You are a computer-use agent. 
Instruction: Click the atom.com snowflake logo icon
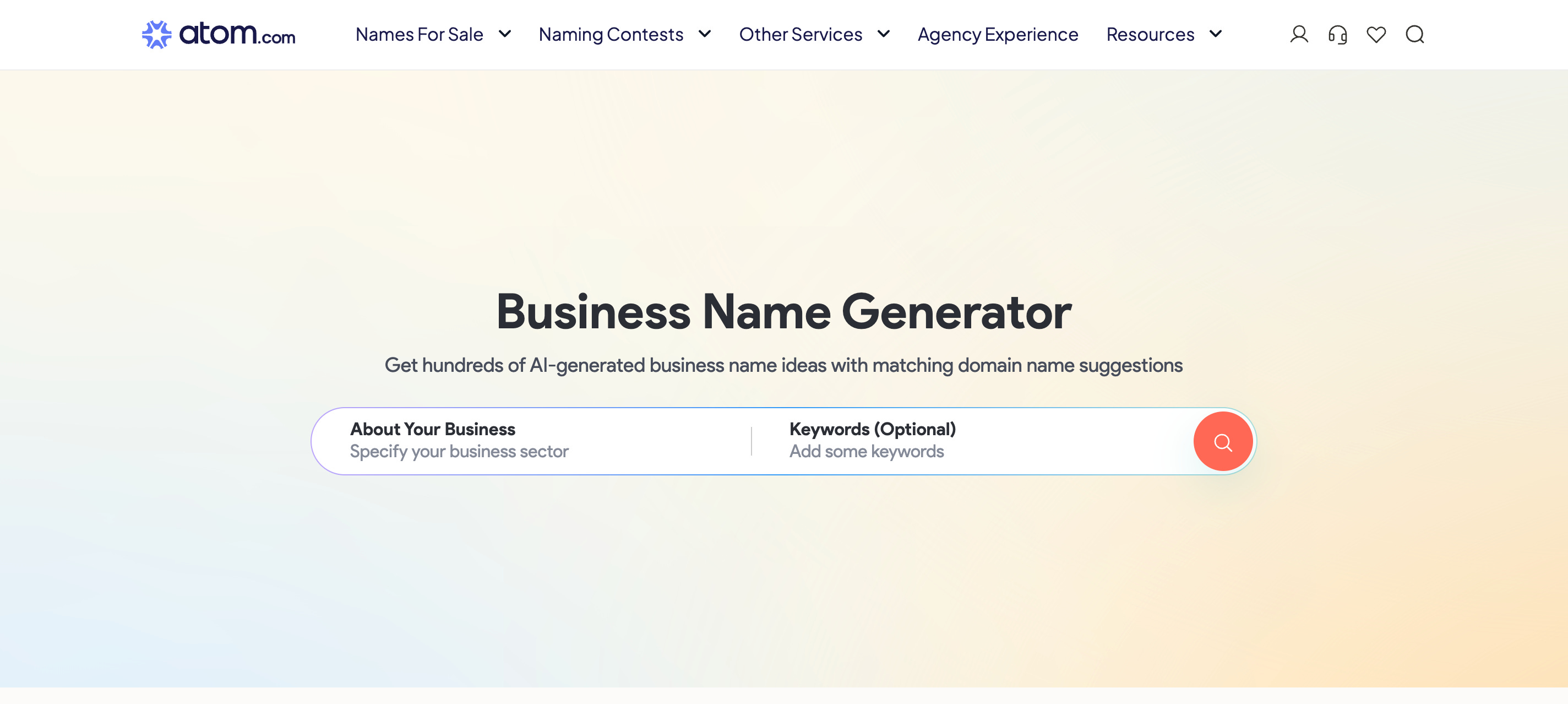tap(156, 34)
